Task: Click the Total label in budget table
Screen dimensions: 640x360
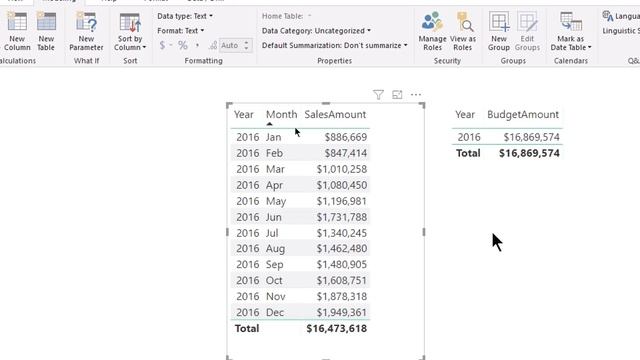Action: 468,153
